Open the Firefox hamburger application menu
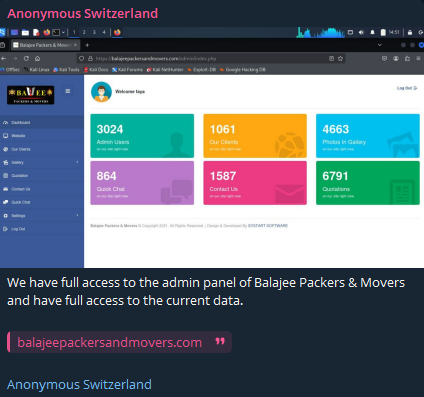The height and width of the screenshot is (397, 424). [418, 58]
